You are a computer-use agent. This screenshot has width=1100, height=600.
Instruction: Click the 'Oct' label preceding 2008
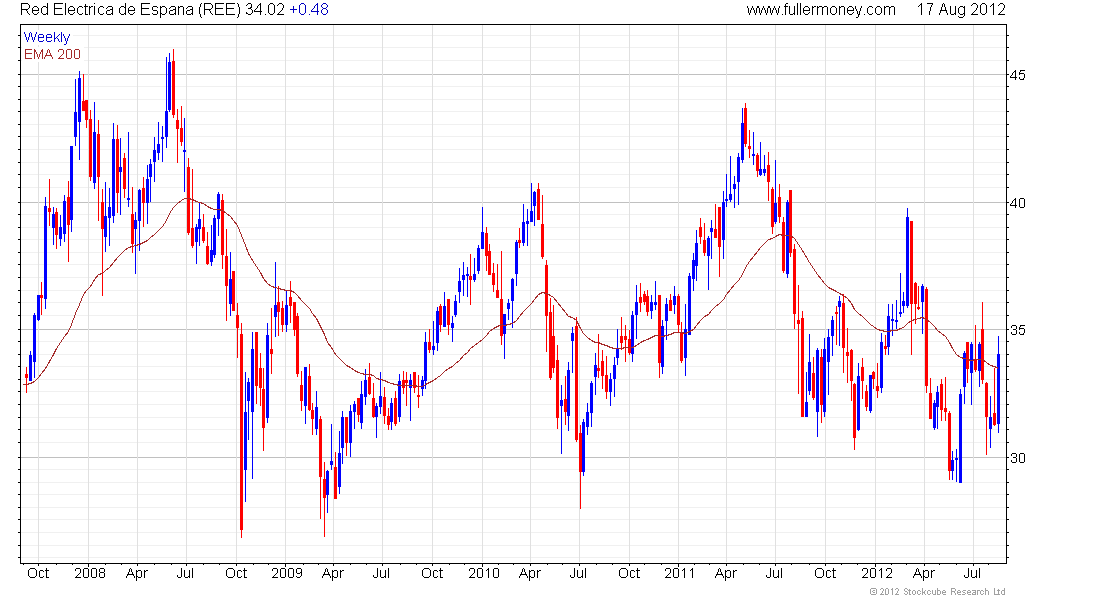(x=38, y=573)
